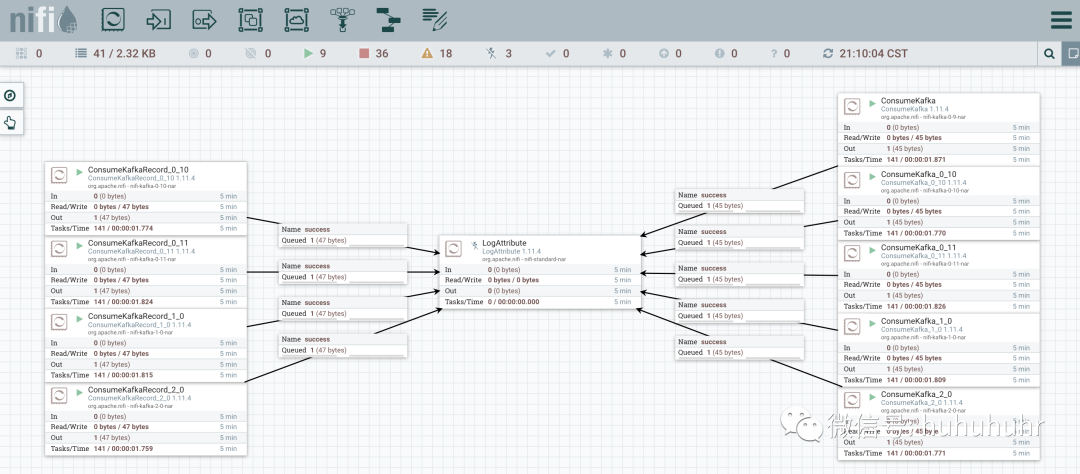Click the running components count 9
The height and width of the screenshot is (474, 1080).
click(323, 53)
